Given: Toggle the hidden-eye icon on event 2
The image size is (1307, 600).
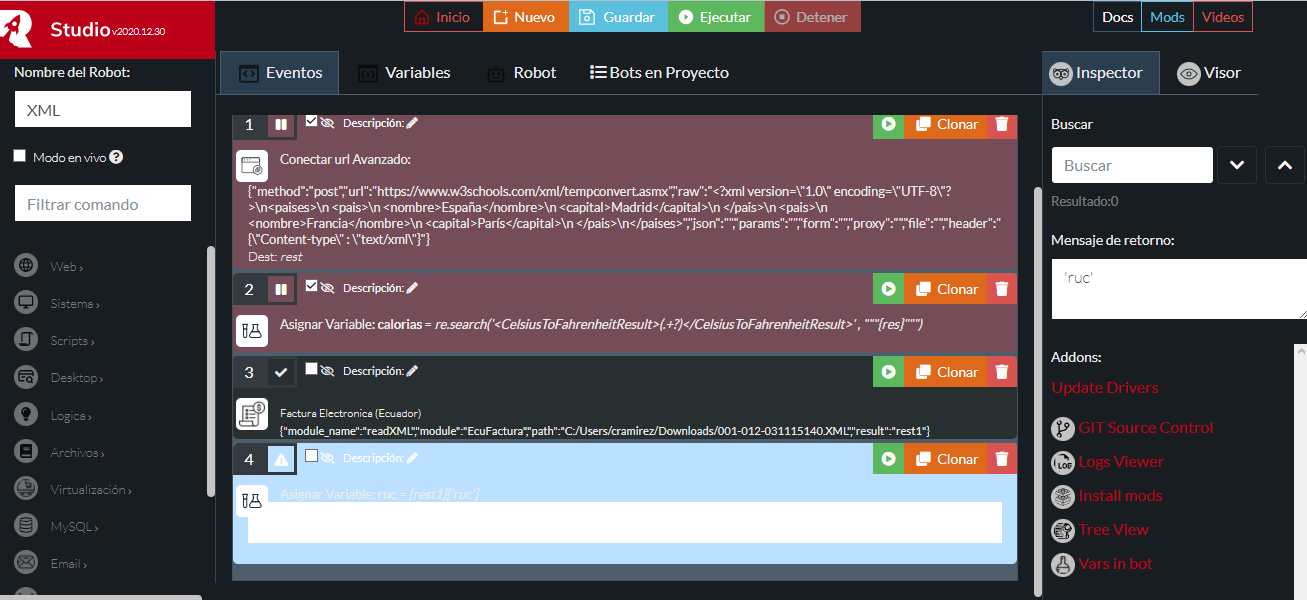Looking at the screenshot, I should (x=327, y=288).
